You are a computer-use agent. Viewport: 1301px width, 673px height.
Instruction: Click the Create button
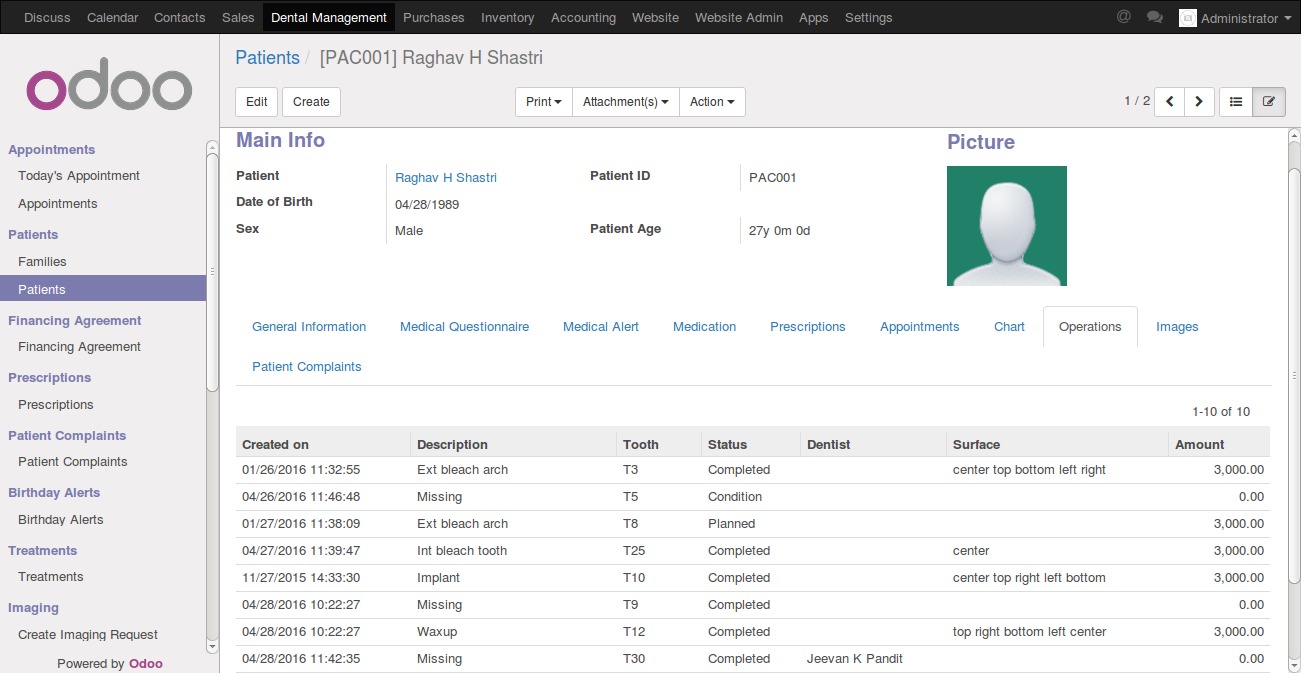(311, 102)
